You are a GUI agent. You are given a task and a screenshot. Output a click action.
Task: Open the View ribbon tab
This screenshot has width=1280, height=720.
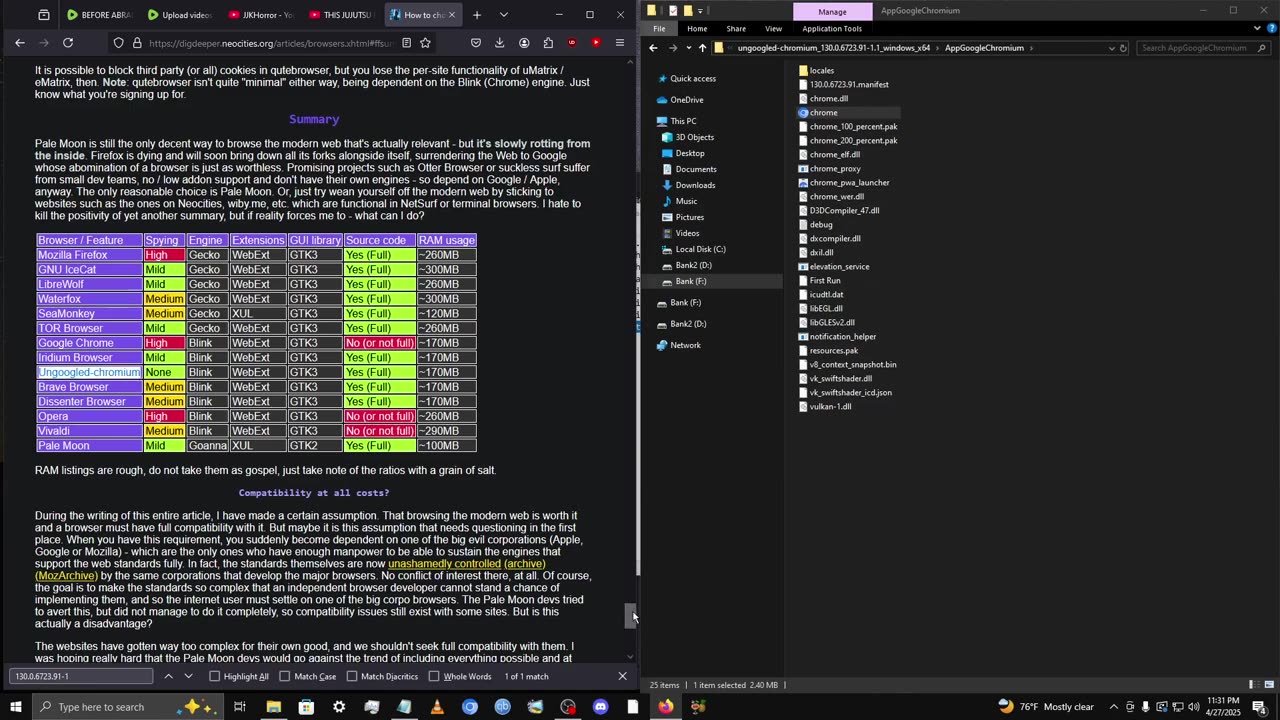[x=773, y=28]
